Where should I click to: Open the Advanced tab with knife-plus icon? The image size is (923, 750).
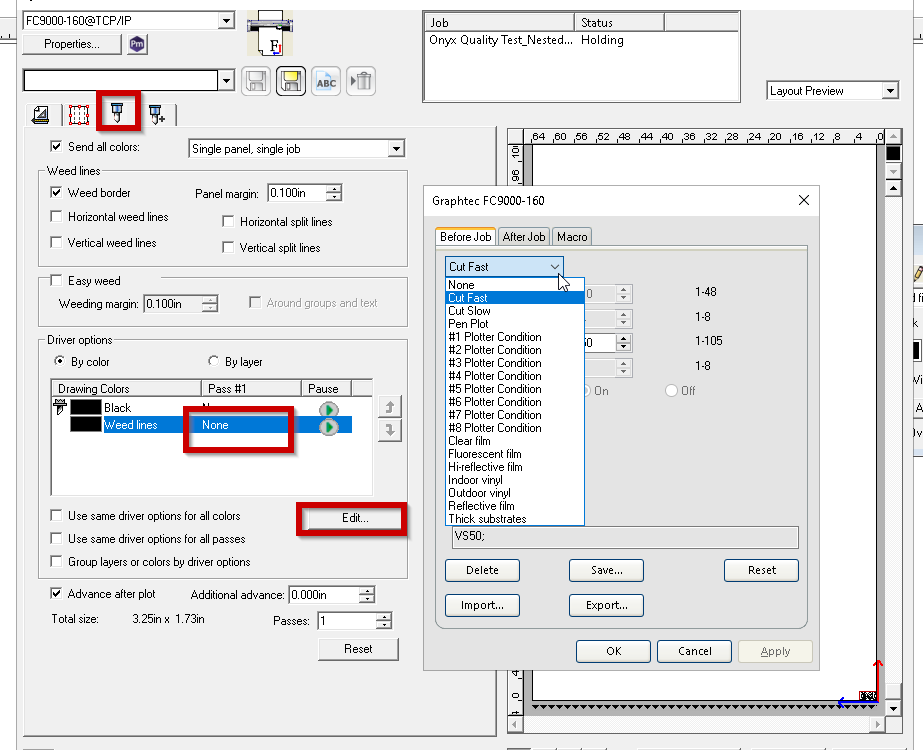pyautogui.click(x=157, y=114)
